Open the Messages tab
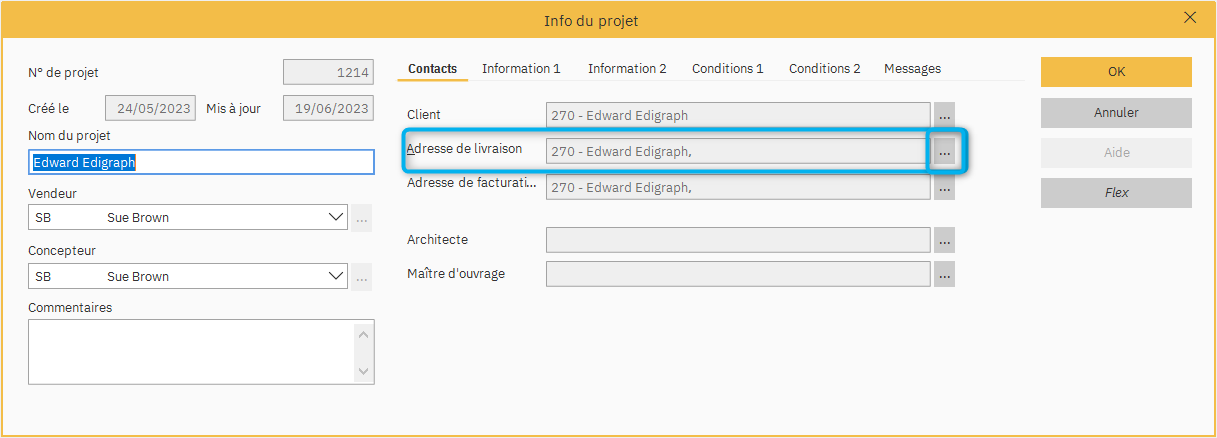1217x438 pixels. (x=912, y=69)
